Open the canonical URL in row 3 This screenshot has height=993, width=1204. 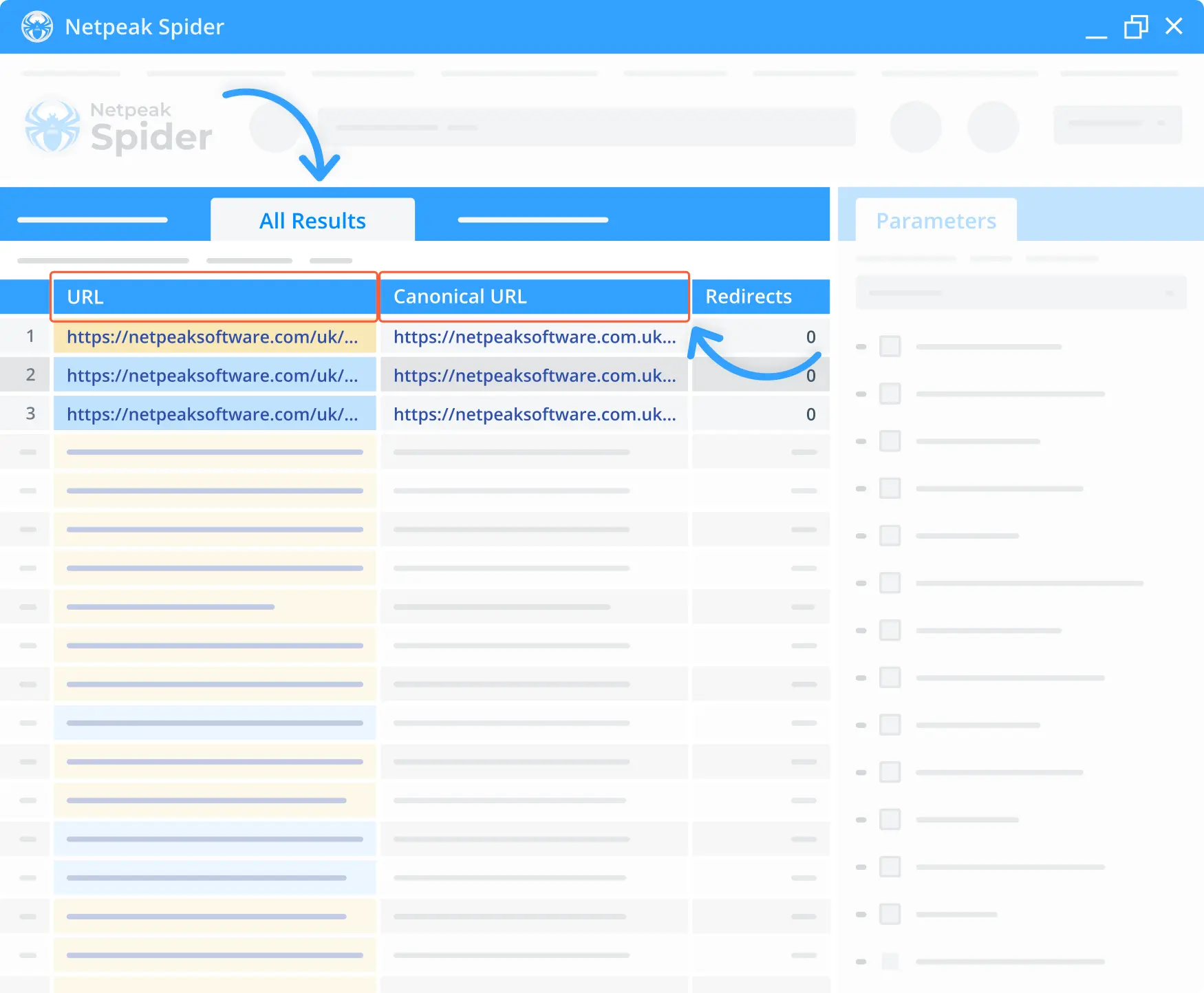coord(534,414)
